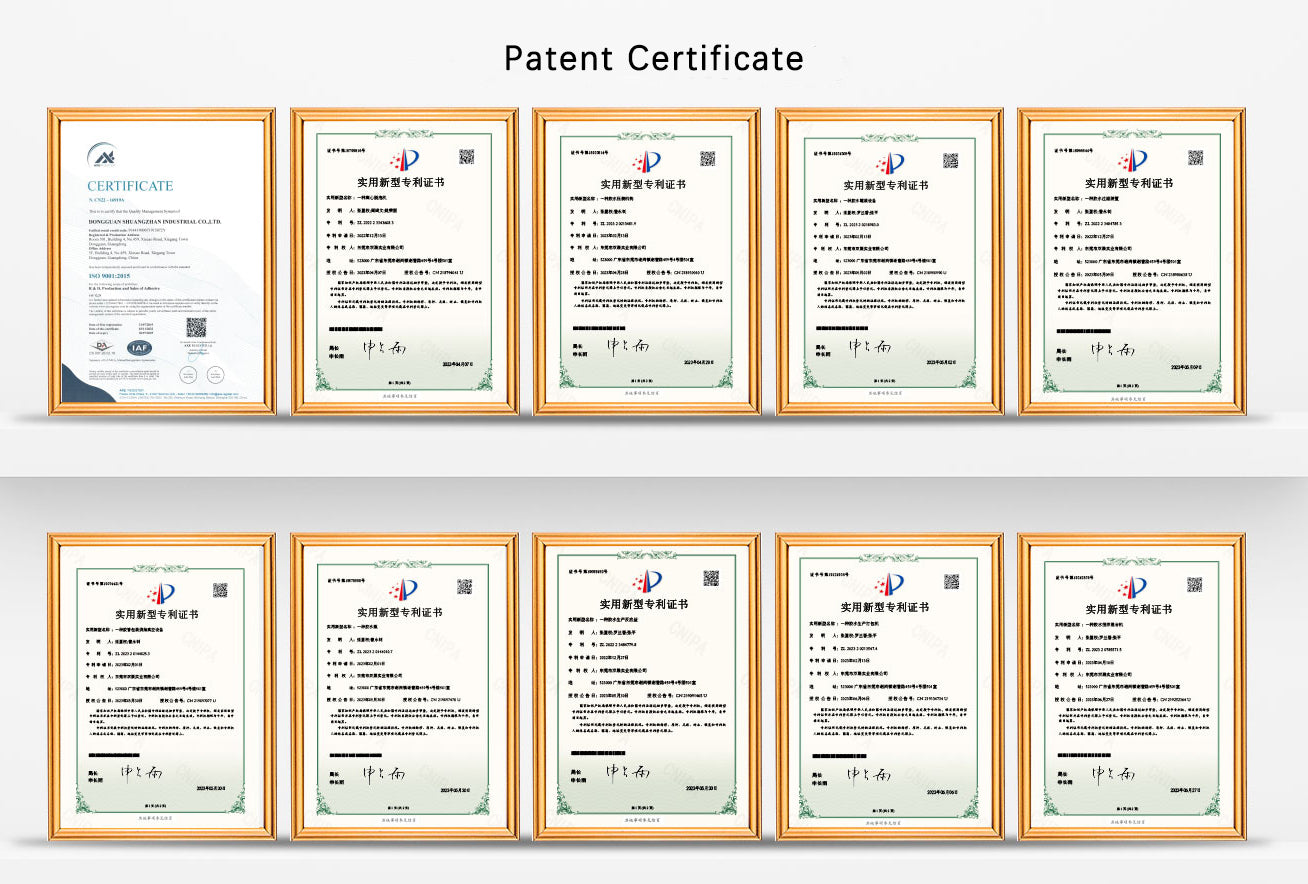Click QR code on bottom row's last certificate

point(1196,582)
